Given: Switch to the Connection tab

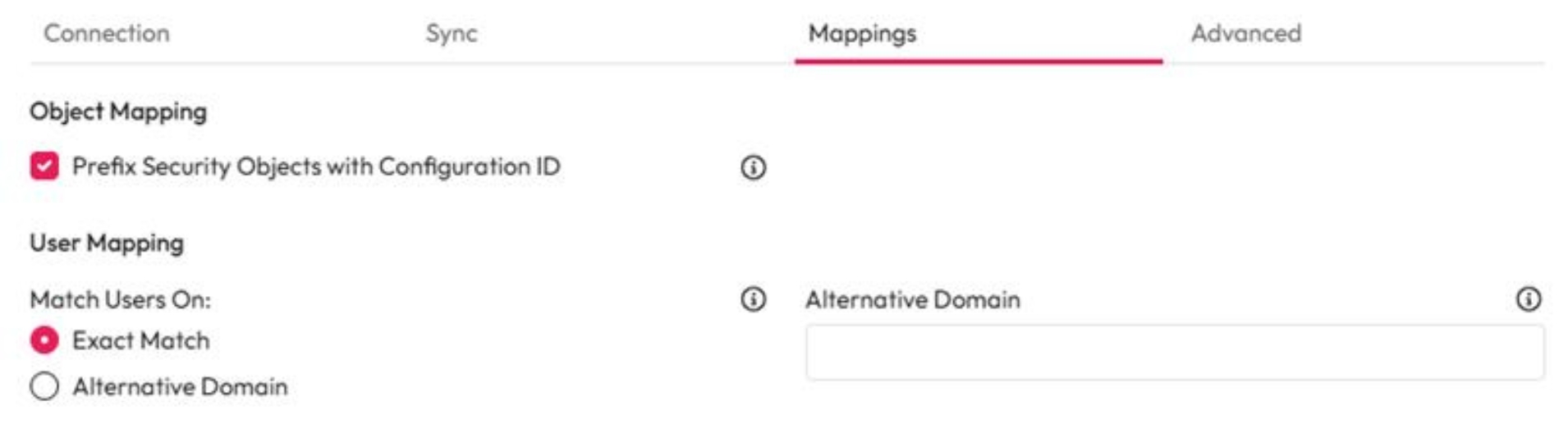Looking at the screenshot, I should [107, 34].
